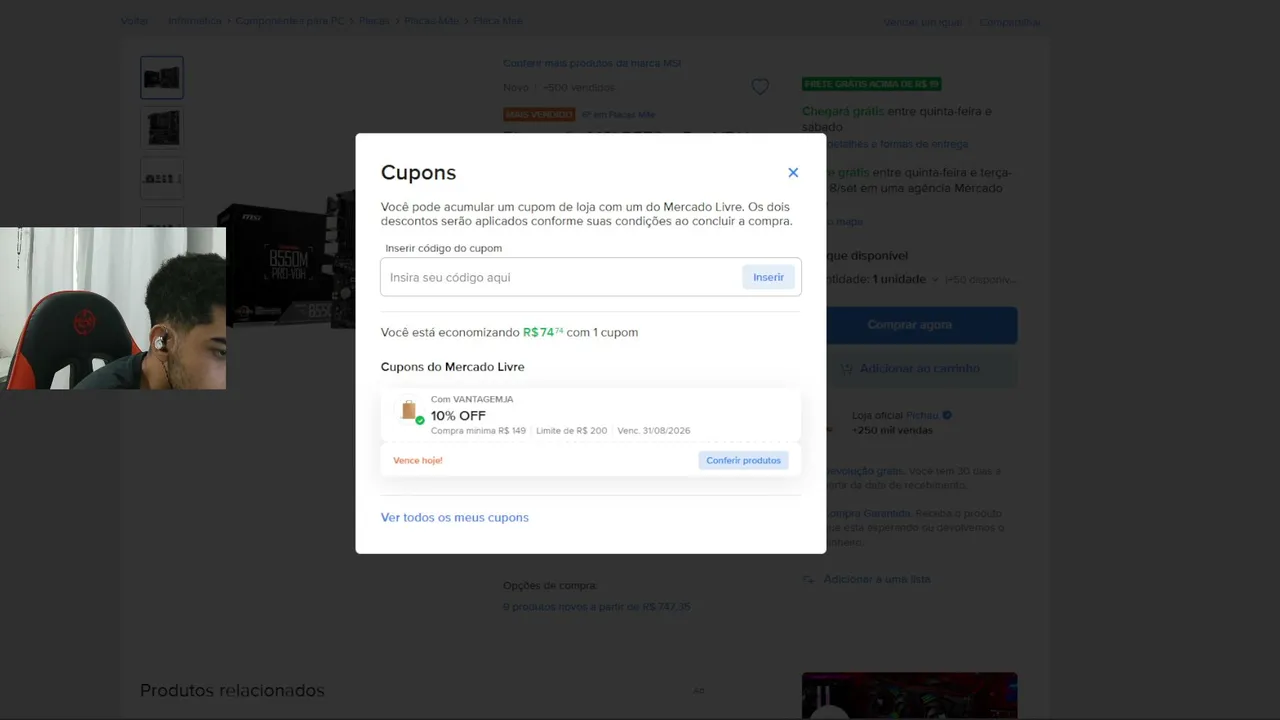1280x720 pixels.
Task: Click the heart icon to favorite the product
Action: (x=760, y=87)
